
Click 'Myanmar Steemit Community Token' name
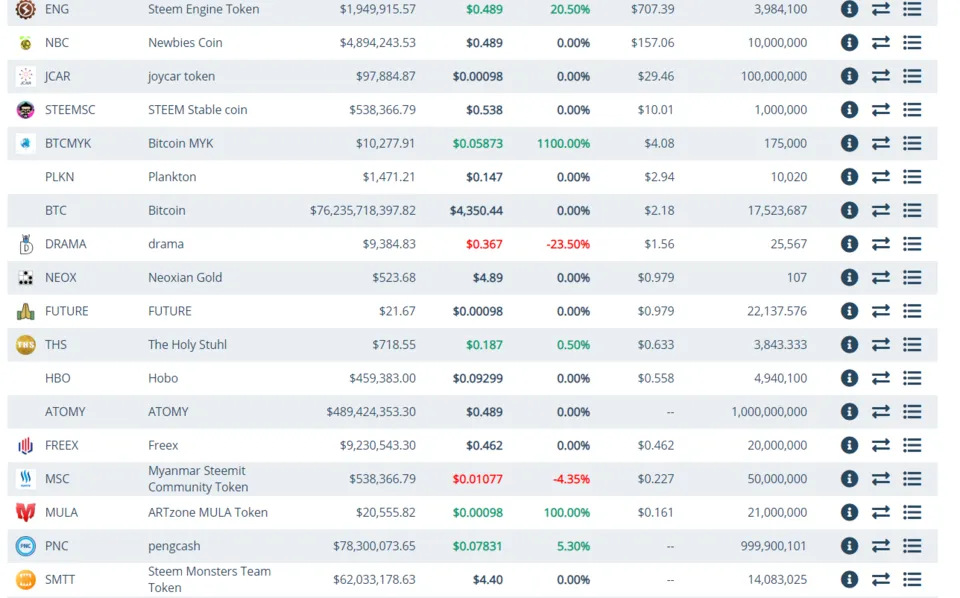(x=198, y=479)
